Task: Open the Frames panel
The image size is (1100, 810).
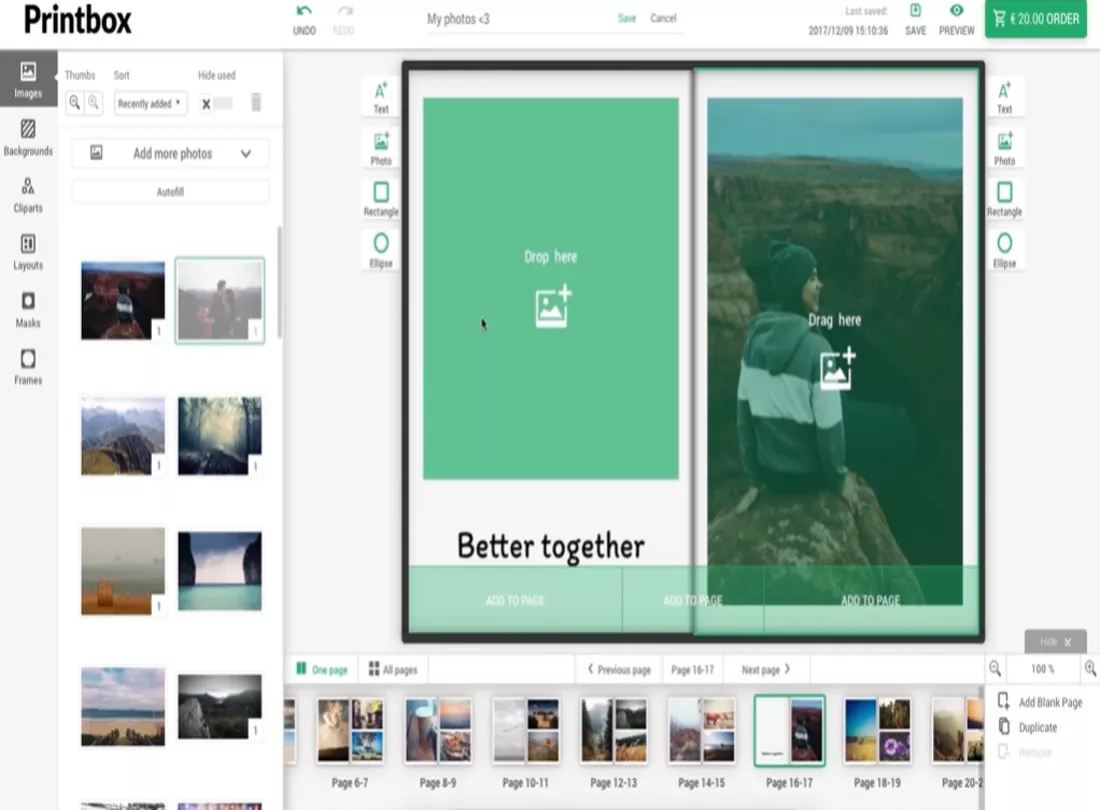Action: click(28, 365)
